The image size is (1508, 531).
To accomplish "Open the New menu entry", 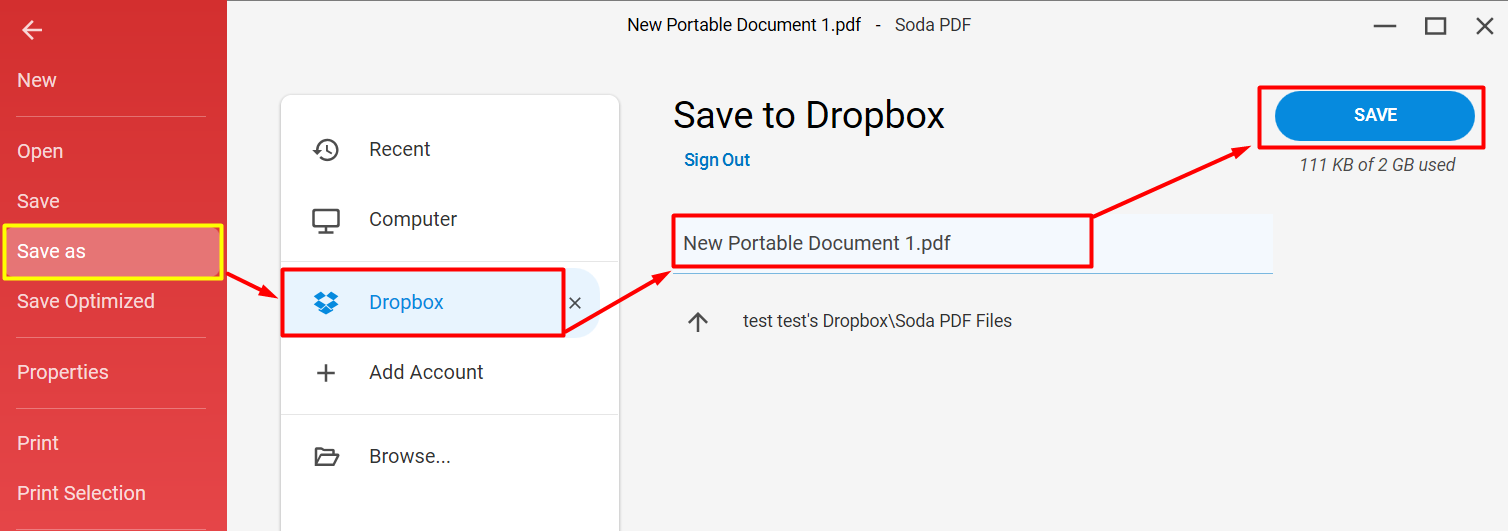I will (37, 80).
